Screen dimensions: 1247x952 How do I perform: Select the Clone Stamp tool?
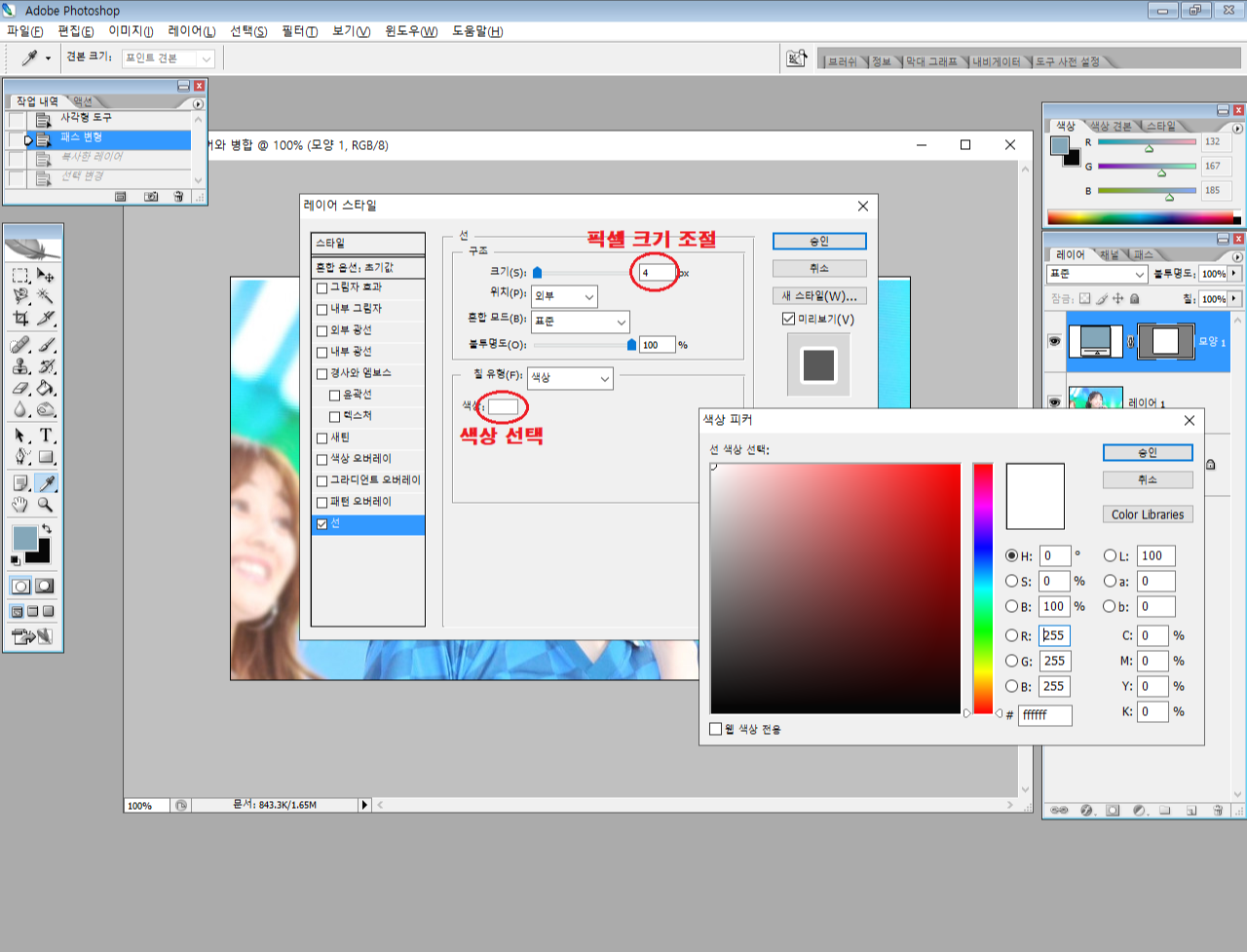[x=20, y=366]
